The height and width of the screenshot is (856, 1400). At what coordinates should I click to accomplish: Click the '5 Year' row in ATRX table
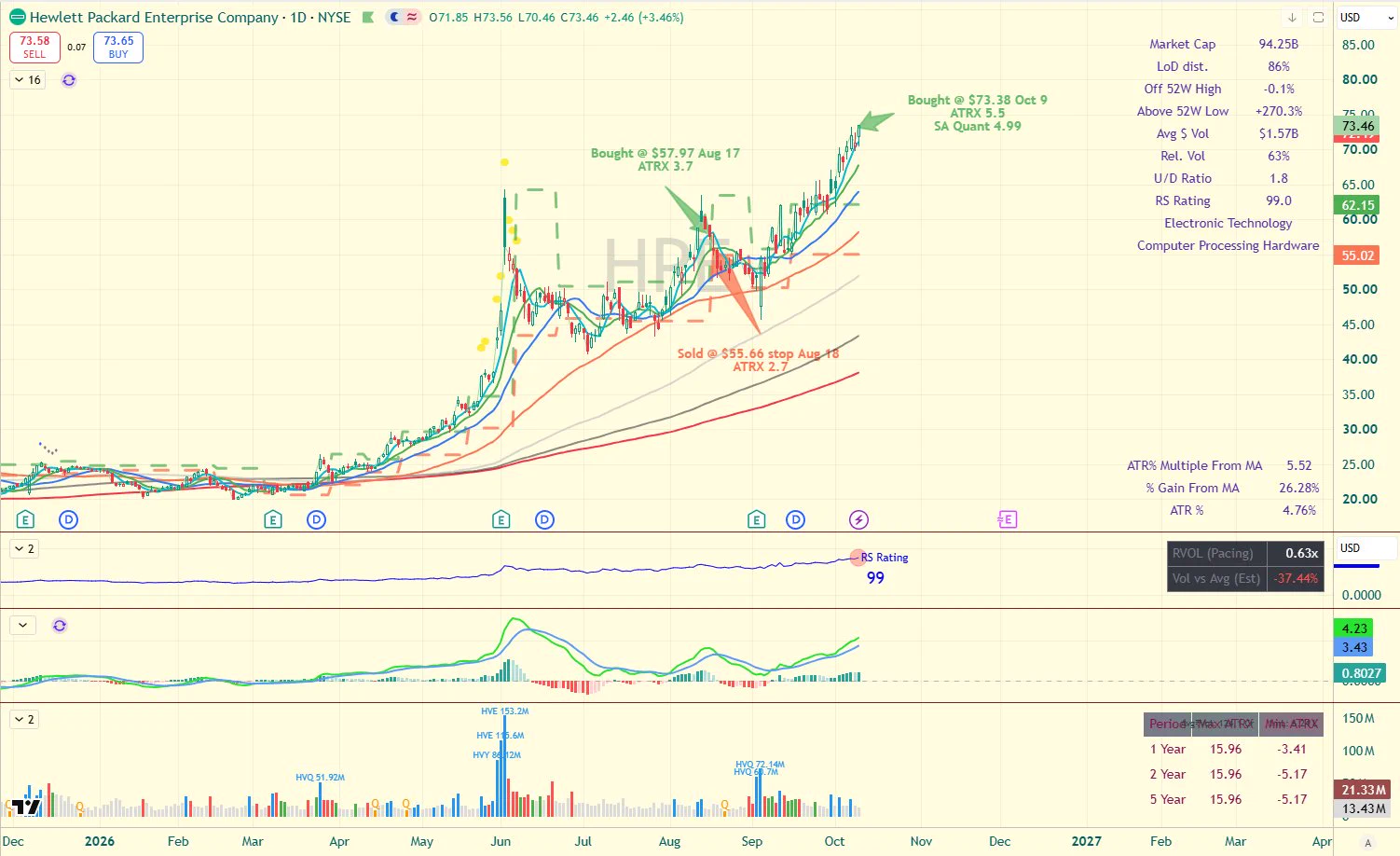[1233, 799]
